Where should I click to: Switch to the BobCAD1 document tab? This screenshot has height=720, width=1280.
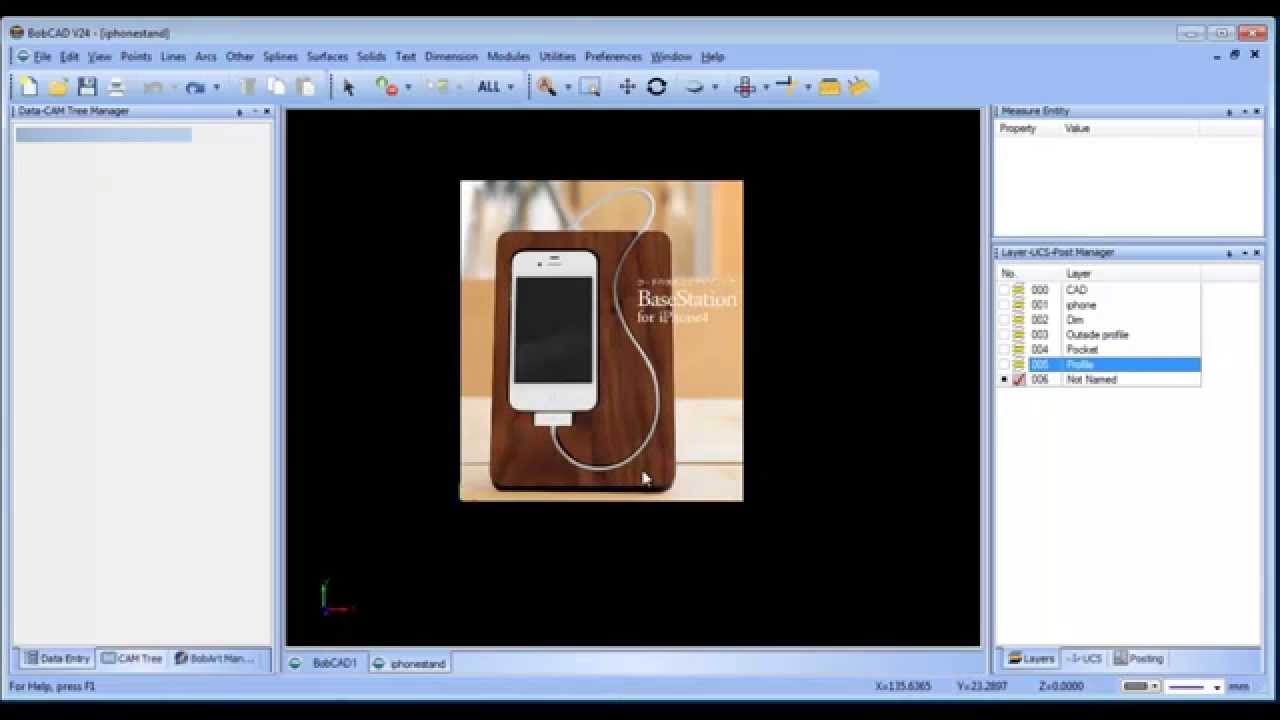coord(325,664)
